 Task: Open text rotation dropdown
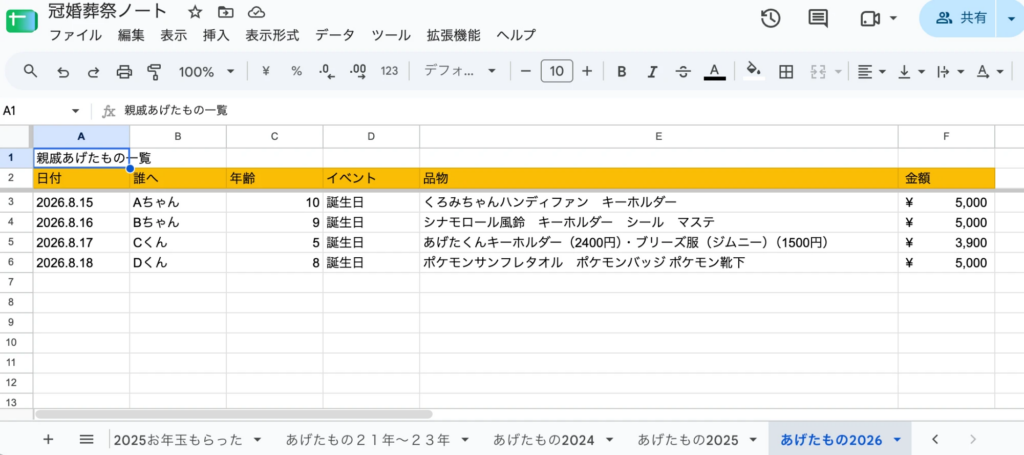click(x=989, y=72)
